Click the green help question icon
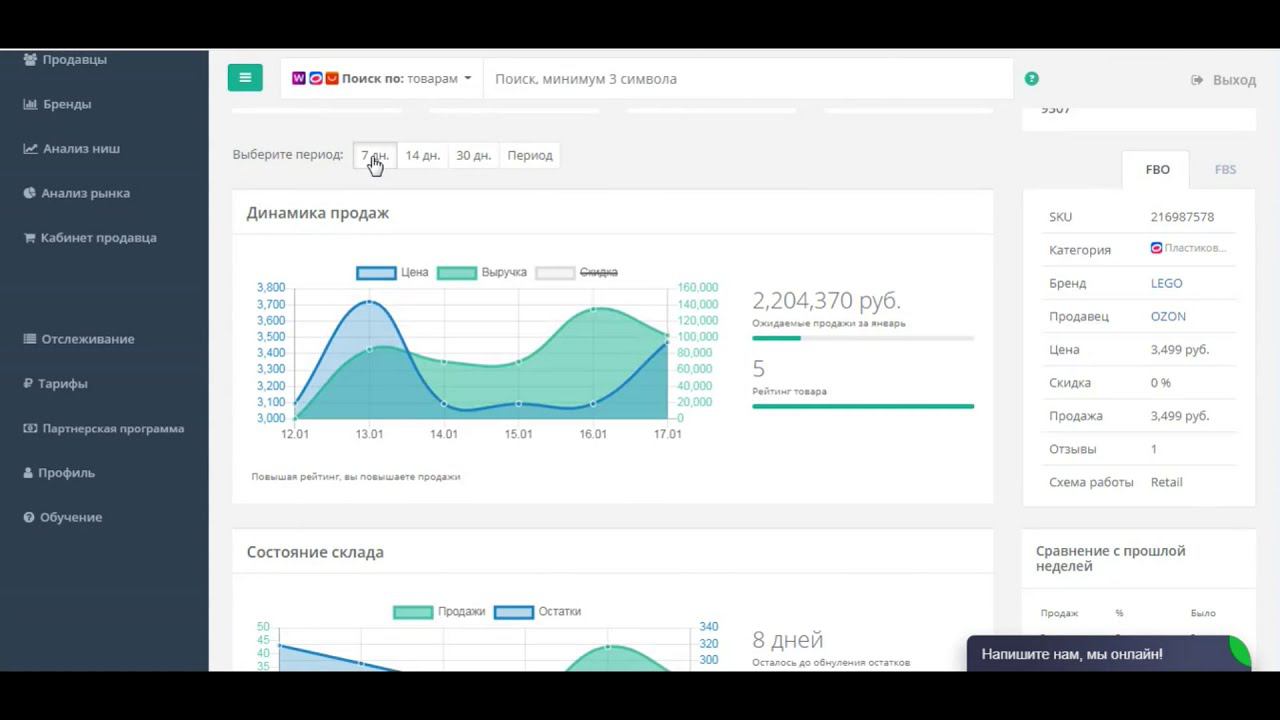The image size is (1280, 720). click(1032, 78)
